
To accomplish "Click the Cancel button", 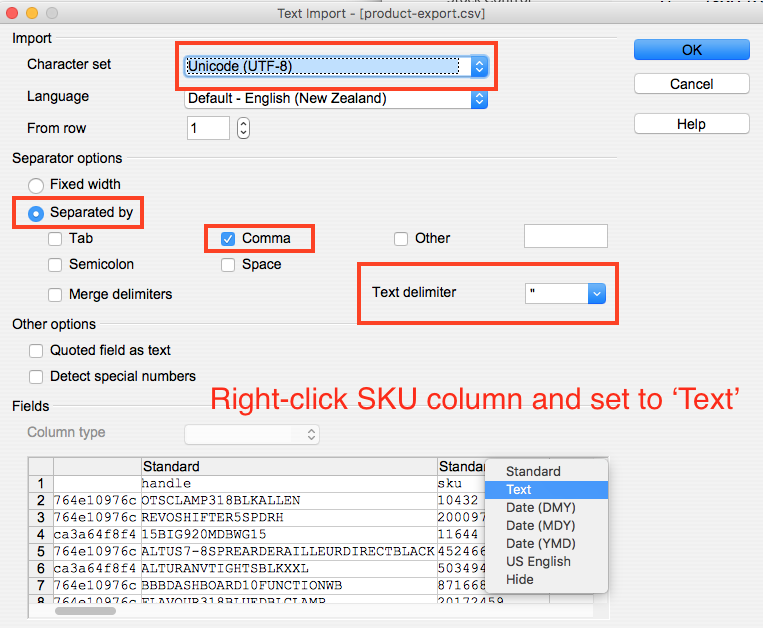I will pos(691,84).
